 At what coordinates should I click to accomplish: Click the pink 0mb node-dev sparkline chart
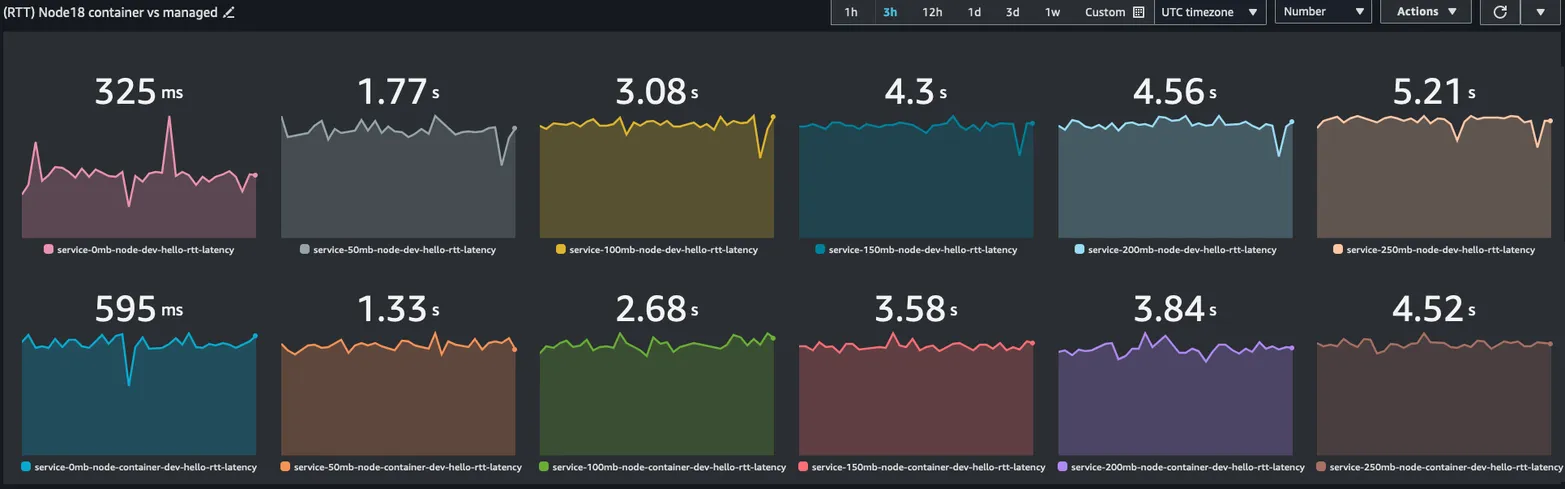139,177
